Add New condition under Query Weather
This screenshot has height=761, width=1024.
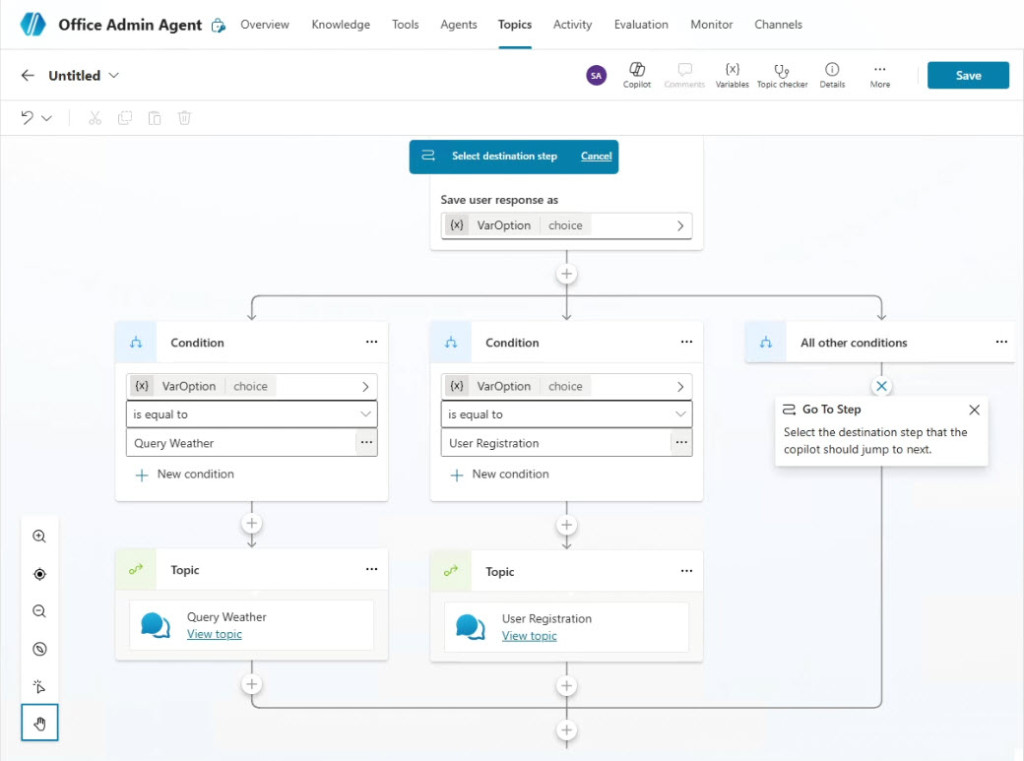click(x=184, y=474)
